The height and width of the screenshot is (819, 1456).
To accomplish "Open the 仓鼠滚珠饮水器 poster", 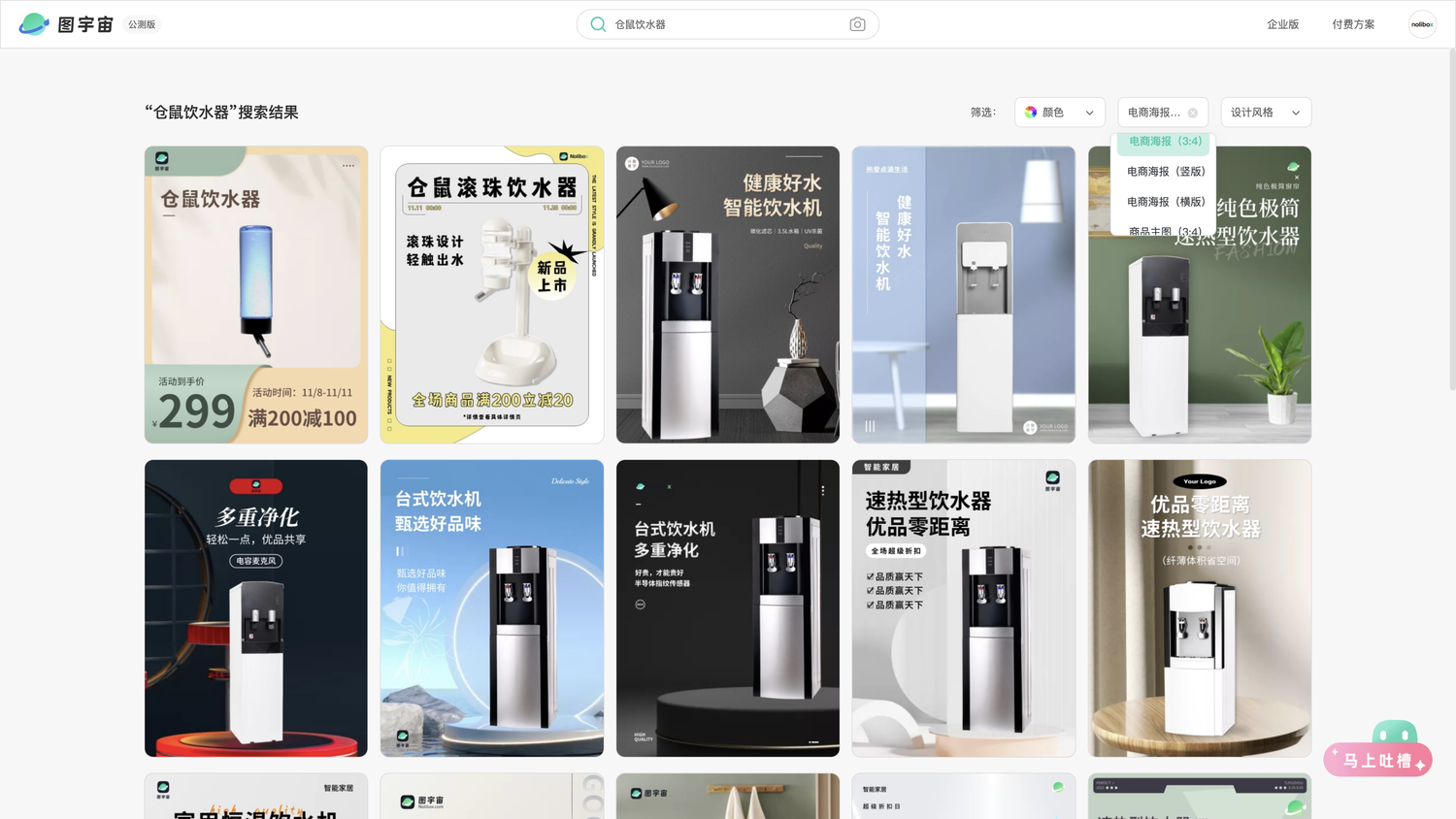I will click(x=492, y=295).
